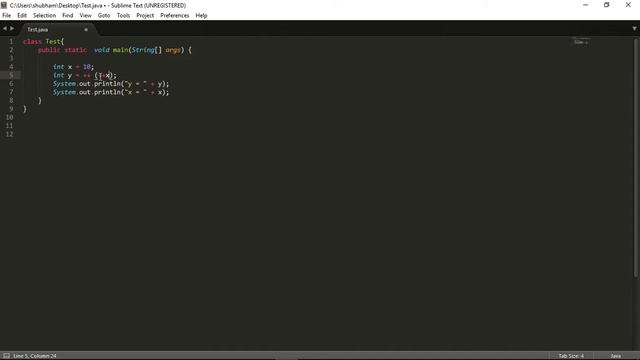Open the File menu
The width and height of the screenshot is (640, 360).
7,16
